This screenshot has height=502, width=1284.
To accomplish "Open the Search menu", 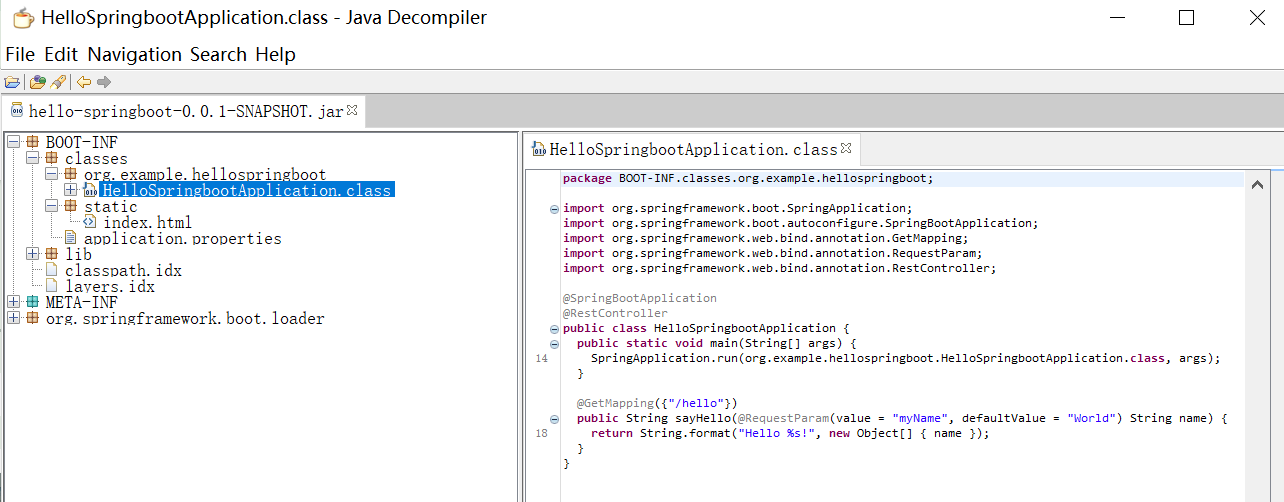I will [218, 55].
